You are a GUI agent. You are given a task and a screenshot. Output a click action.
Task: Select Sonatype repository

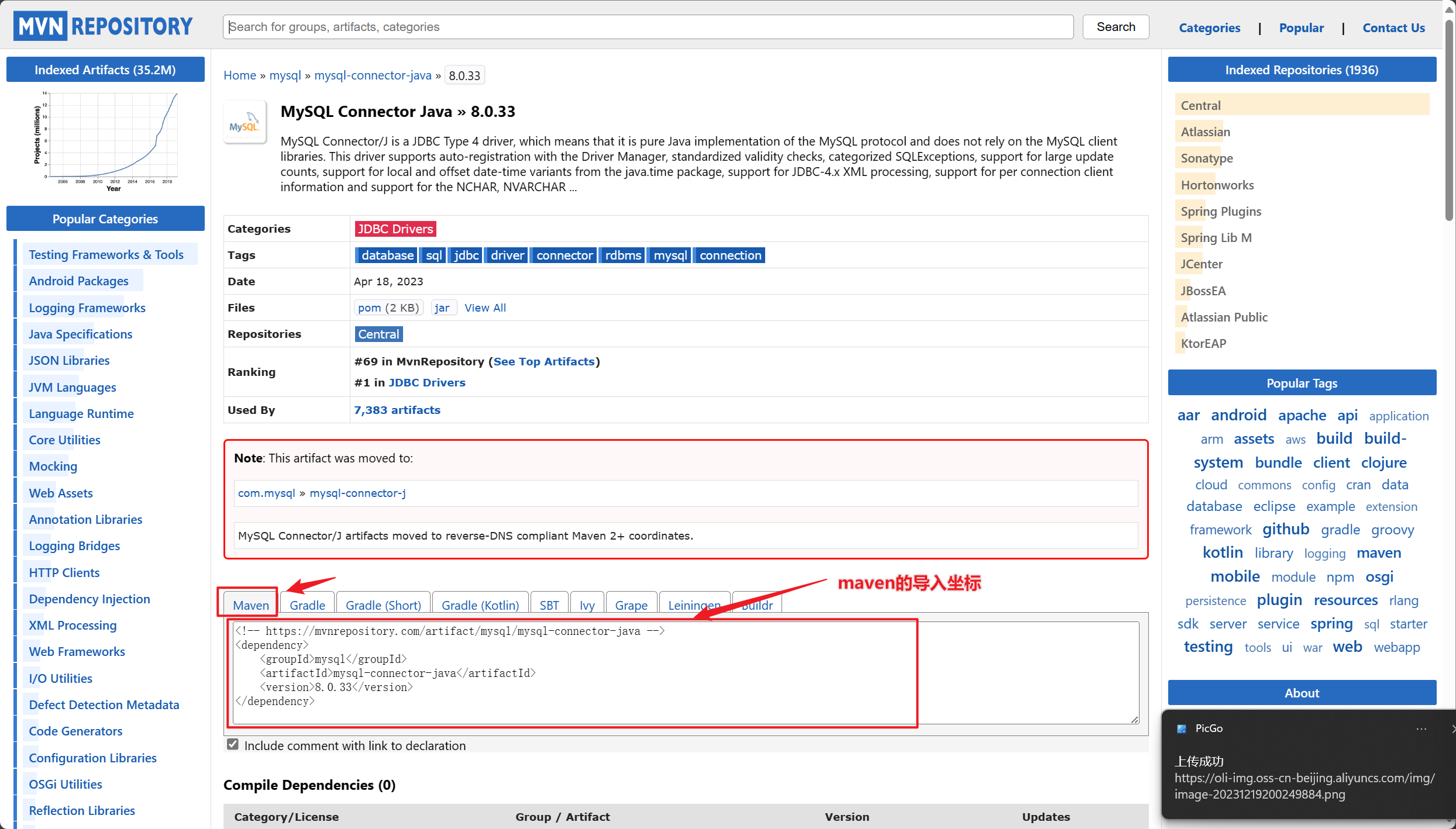(x=1206, y=158)
